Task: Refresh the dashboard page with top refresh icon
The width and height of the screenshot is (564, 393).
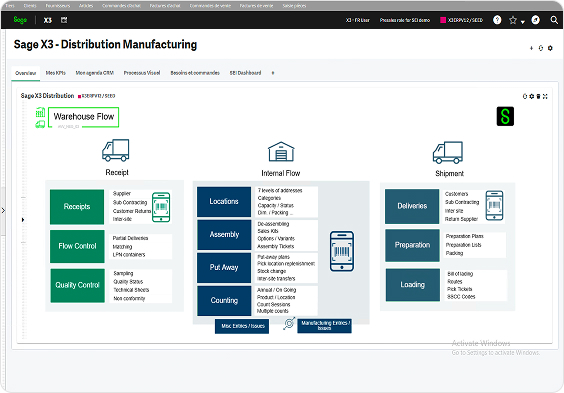Action: tap(541, 48)
